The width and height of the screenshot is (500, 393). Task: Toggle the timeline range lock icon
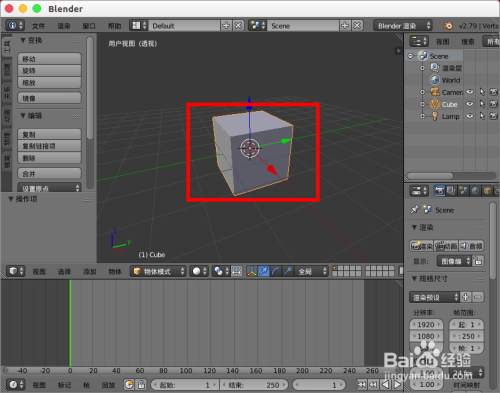[141, 385]
